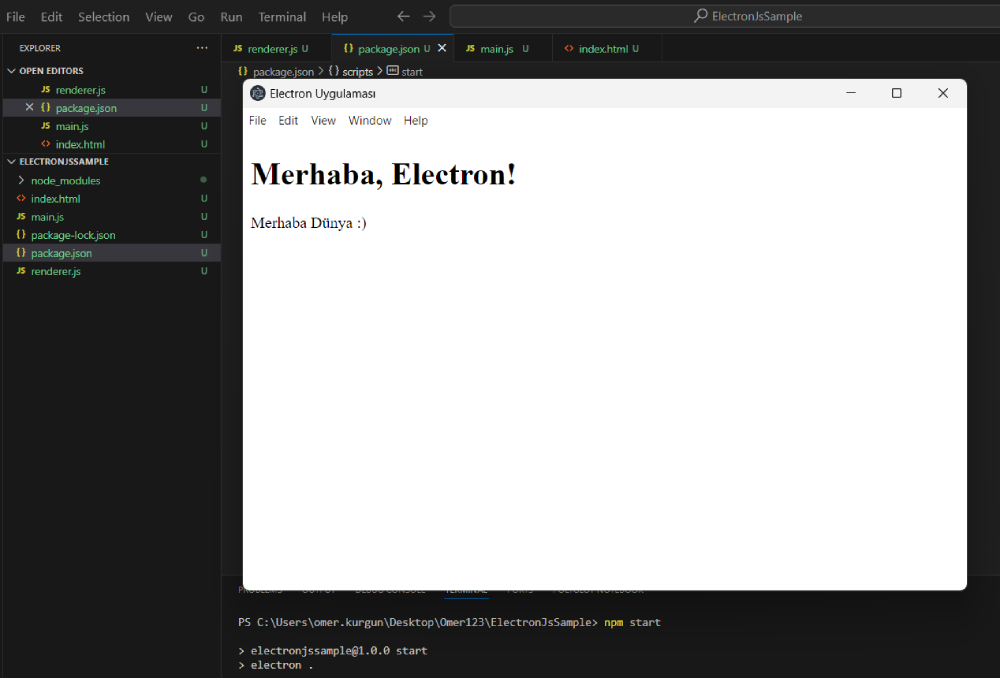Open the Terminal menu in VS Code
The width and height of the screenshot is (1000, 678).
point(282,17)
